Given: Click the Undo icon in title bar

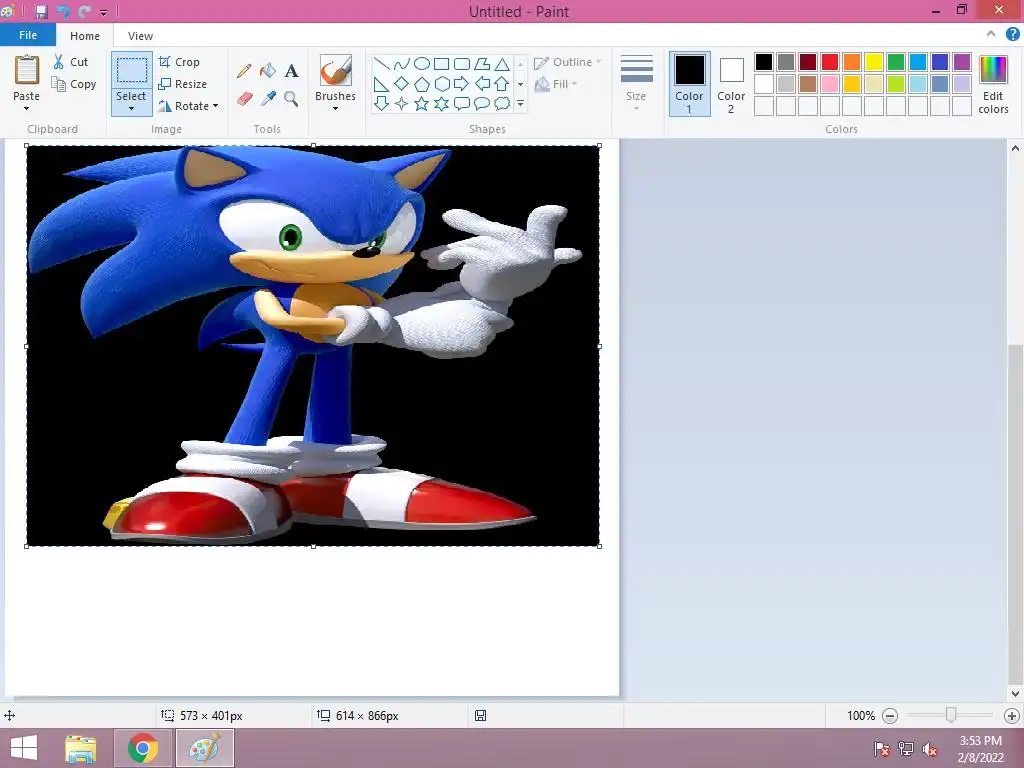Looking at the screenshot, I should click(63, 11).
